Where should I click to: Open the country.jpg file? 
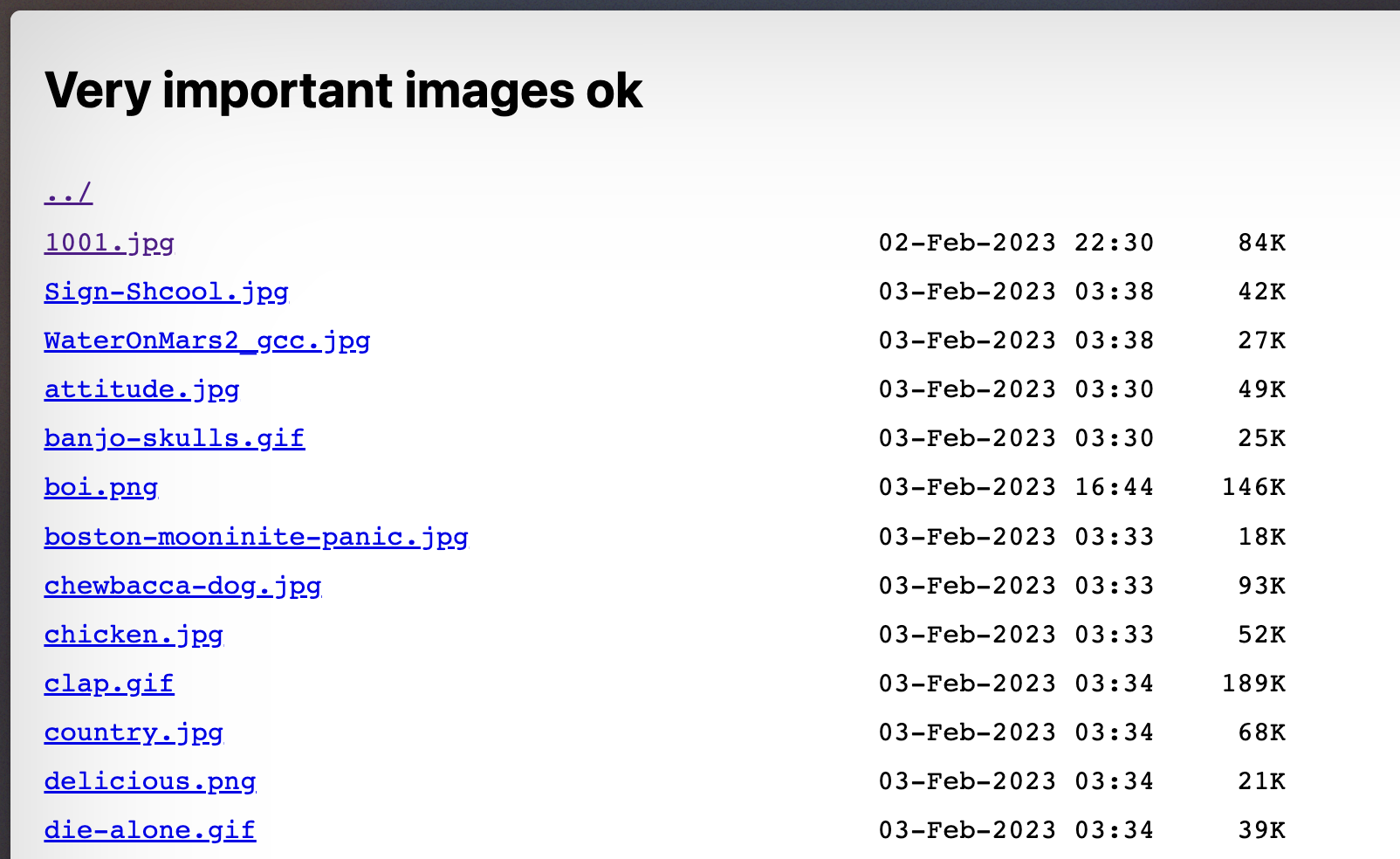(x=134, y=732)
